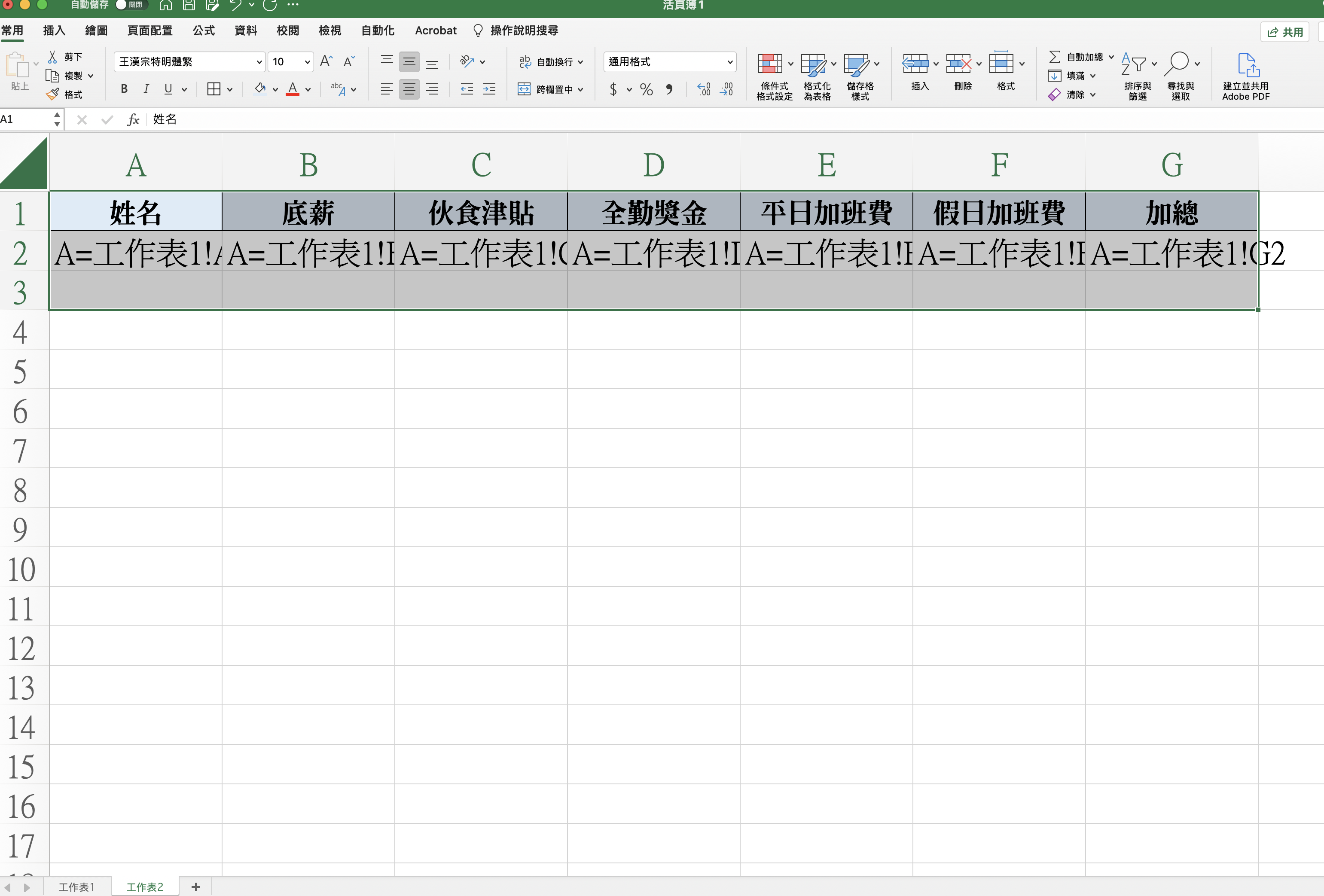
Task: Click cell D1 containing 全勤獎金
Action: [653, 213]
